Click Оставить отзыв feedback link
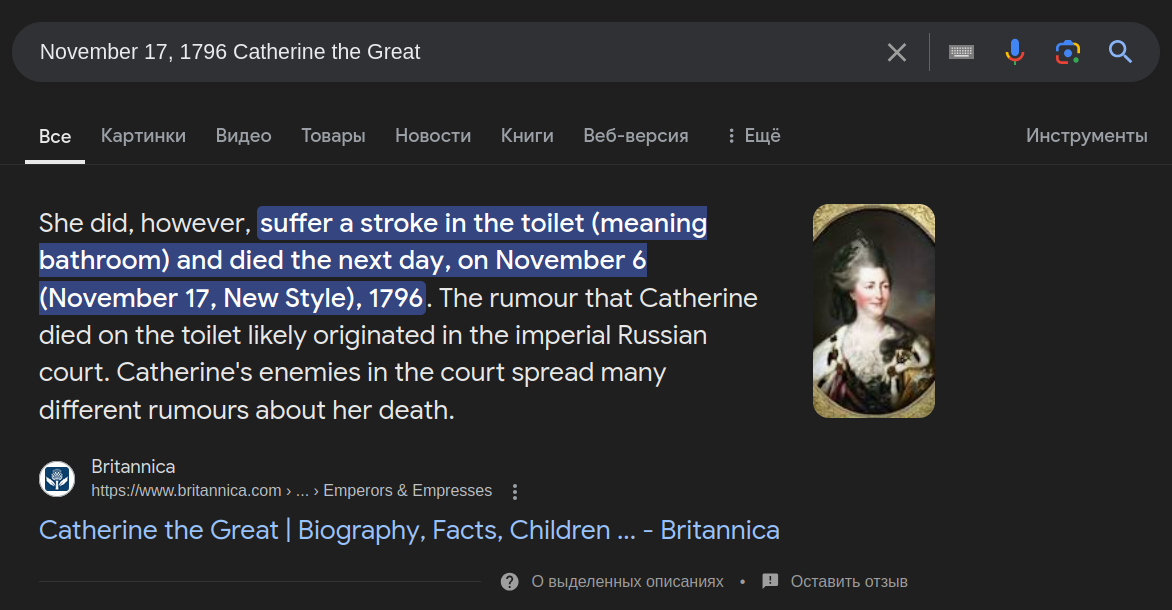Viewport: 1172px width, 610px height. point(849,582)
